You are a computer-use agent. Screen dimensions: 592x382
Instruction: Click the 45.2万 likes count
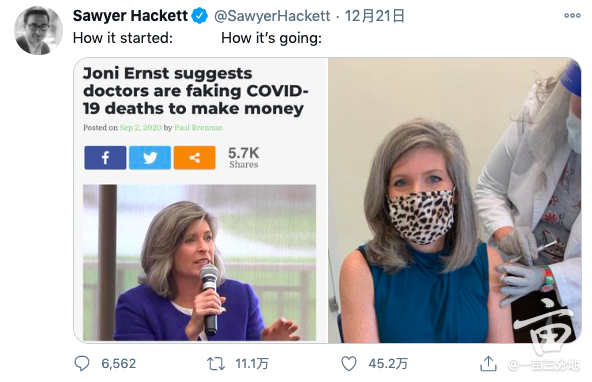[388, 364]
